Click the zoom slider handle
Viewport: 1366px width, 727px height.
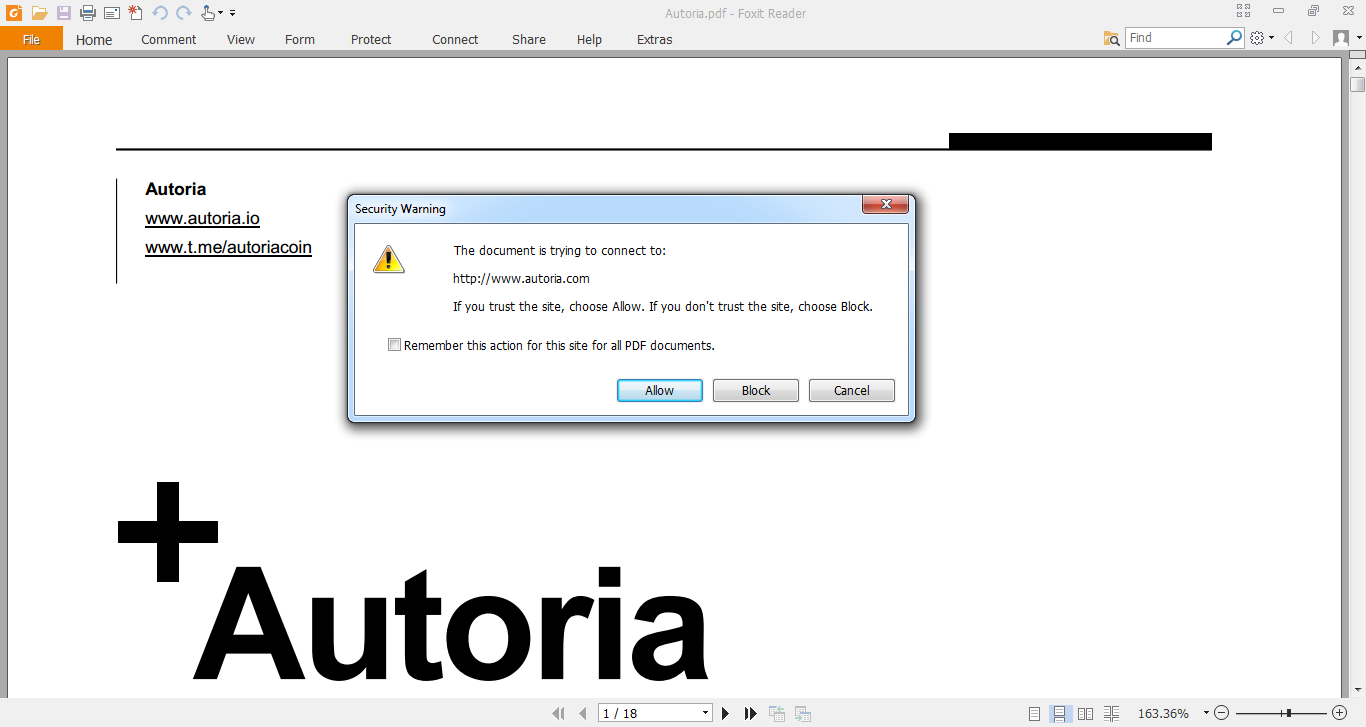coord(1288,713)
